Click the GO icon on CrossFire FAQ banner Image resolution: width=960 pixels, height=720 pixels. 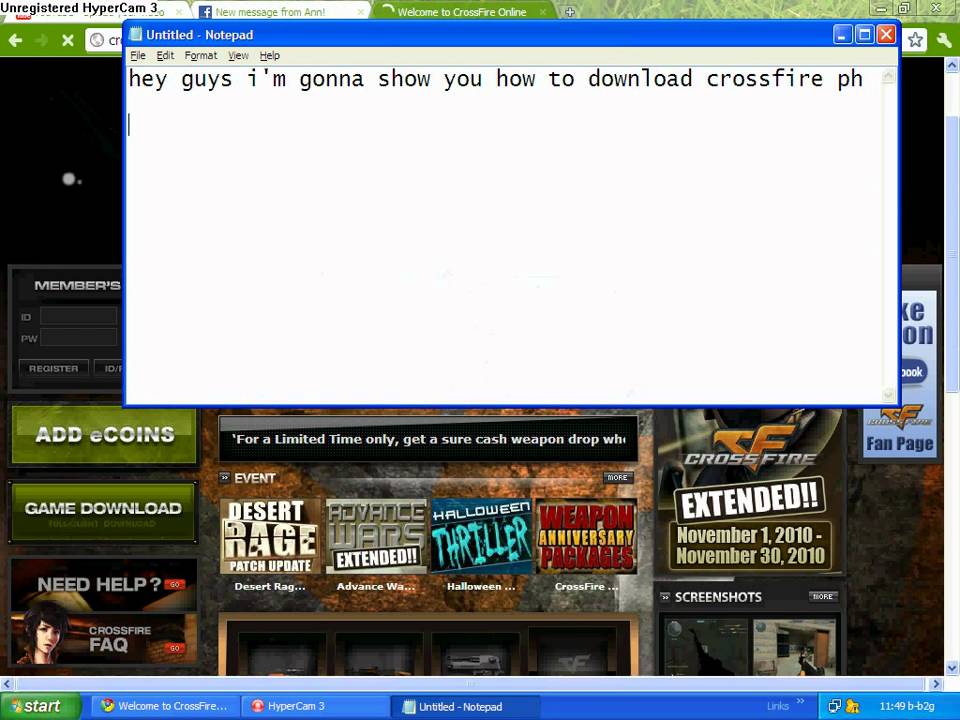tap(174, 648)
